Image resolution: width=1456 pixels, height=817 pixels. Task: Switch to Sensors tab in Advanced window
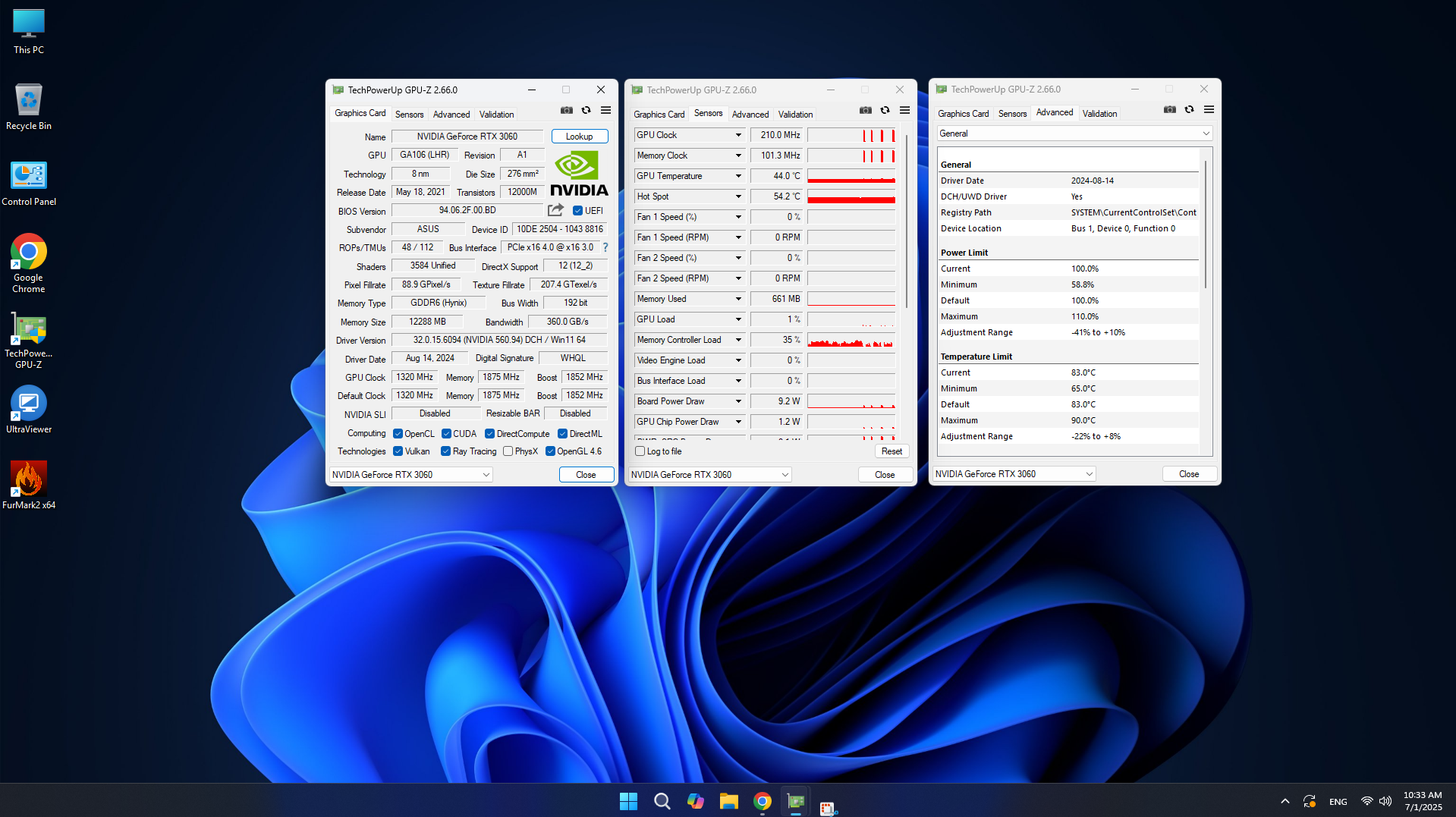tap(1012, 114)
